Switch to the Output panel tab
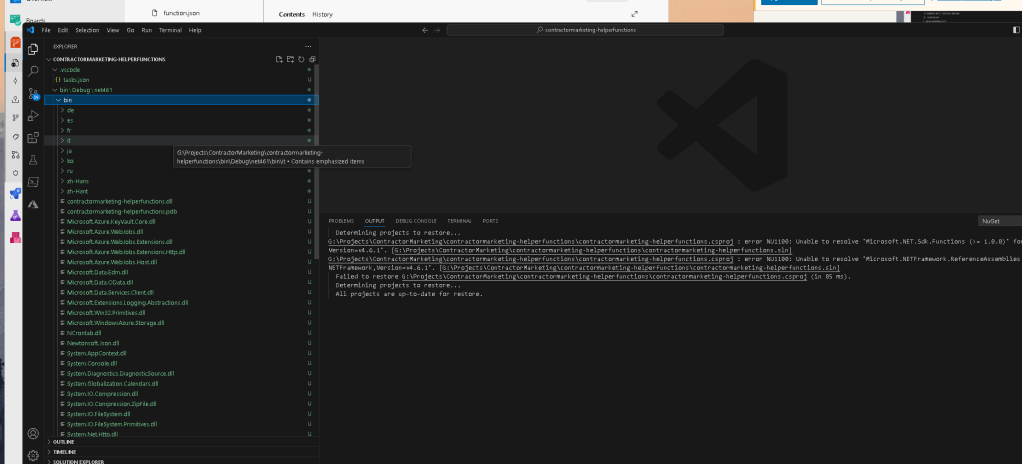Image resolution: width=1022 pixels, height=464 pixels. coord(375,221)
